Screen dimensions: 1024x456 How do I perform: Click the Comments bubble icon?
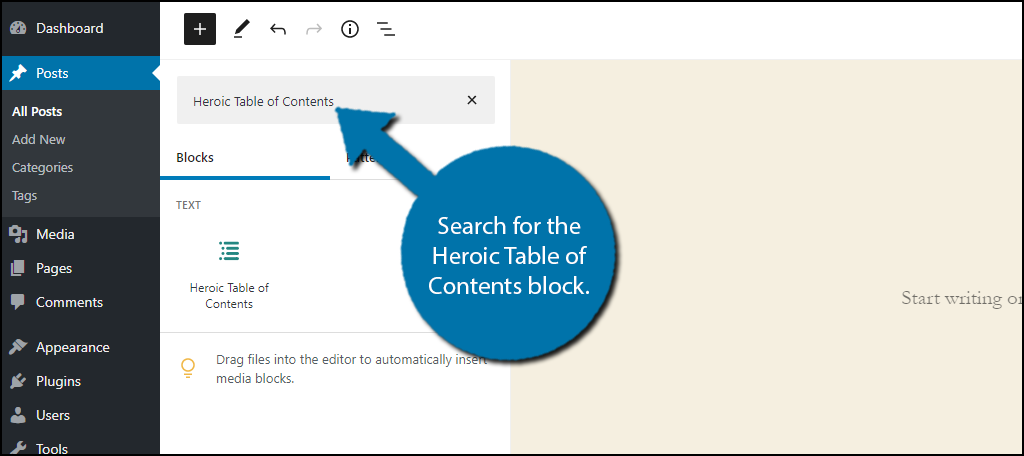tap(18, 302)
